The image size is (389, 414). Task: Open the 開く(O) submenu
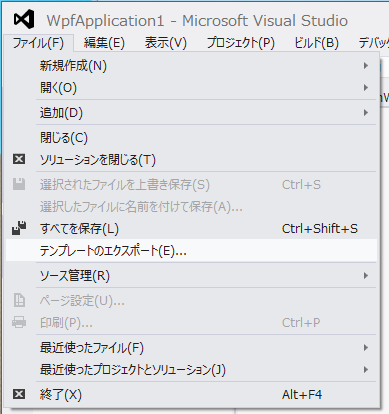click(191, 88)
